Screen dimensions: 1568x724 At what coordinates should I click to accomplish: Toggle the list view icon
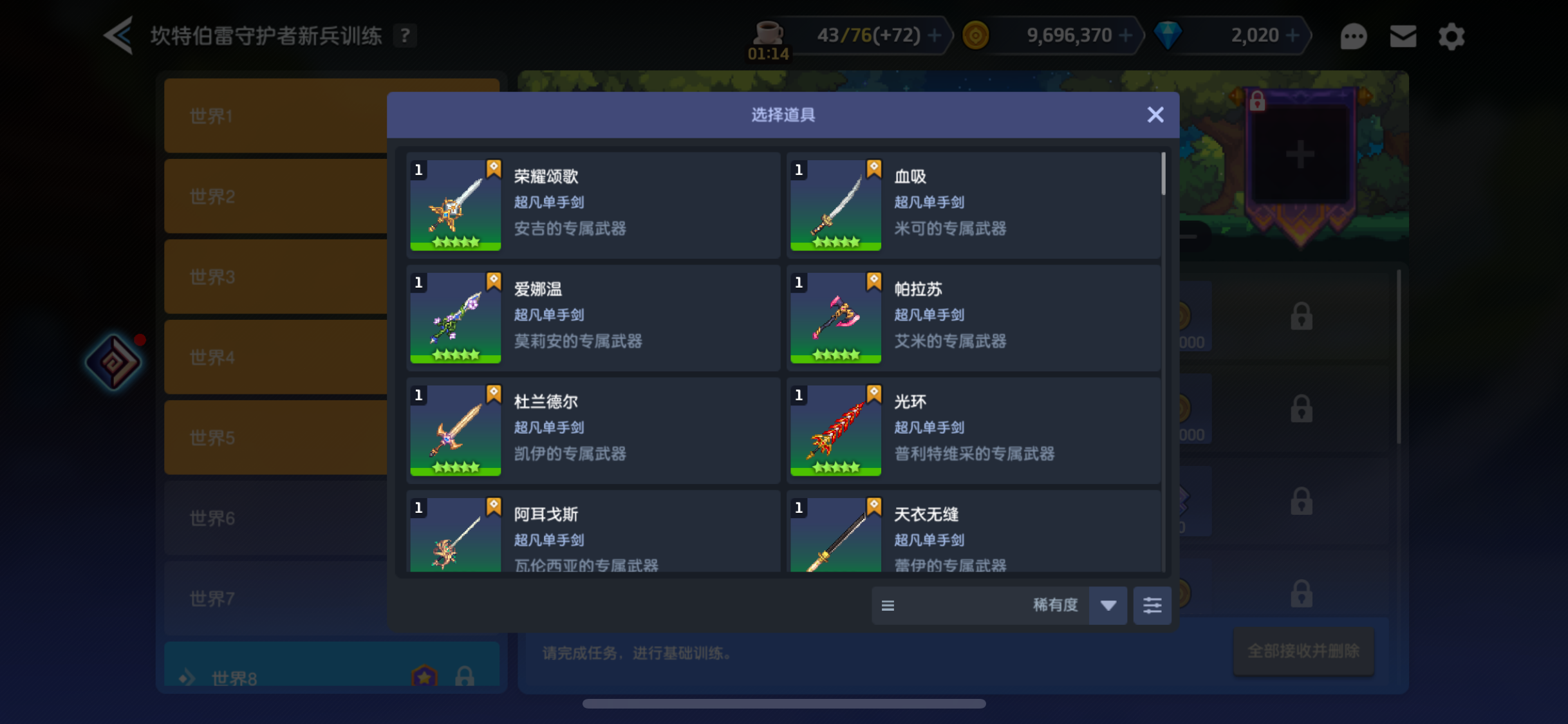[888, 606]
